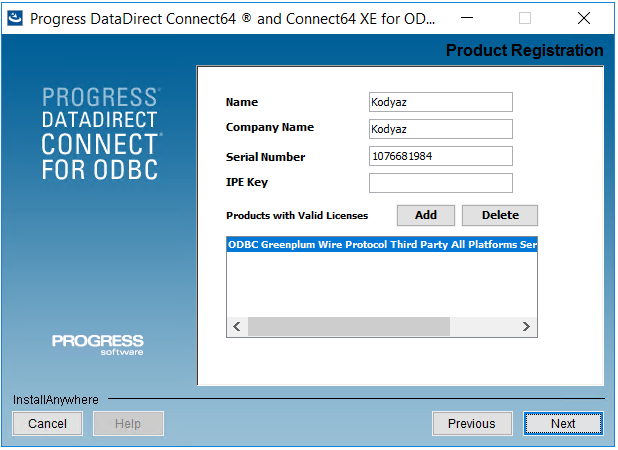
Task: Click the left arrow of license list scrollbar
Action: tap(237, 327)
